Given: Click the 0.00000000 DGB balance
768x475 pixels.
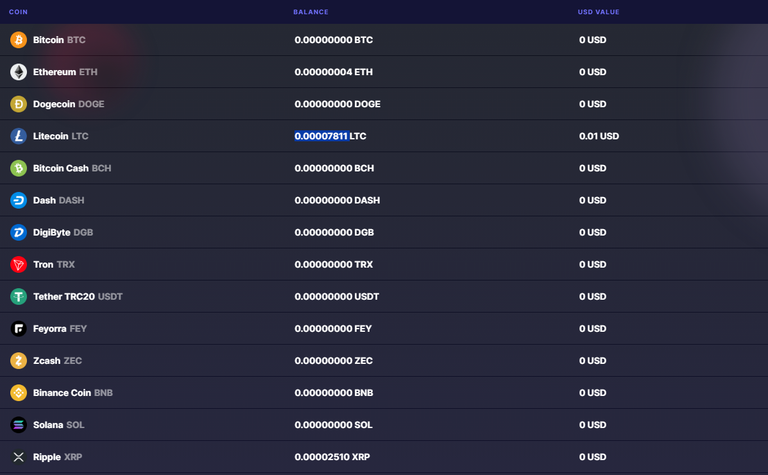Looking at the screenshot, I should (334, 232).
